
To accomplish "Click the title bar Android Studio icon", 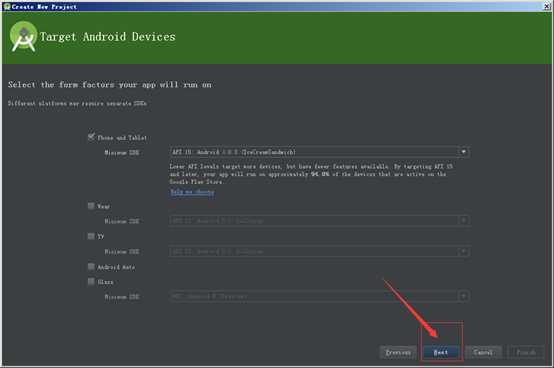I will [x=6, y=6].
